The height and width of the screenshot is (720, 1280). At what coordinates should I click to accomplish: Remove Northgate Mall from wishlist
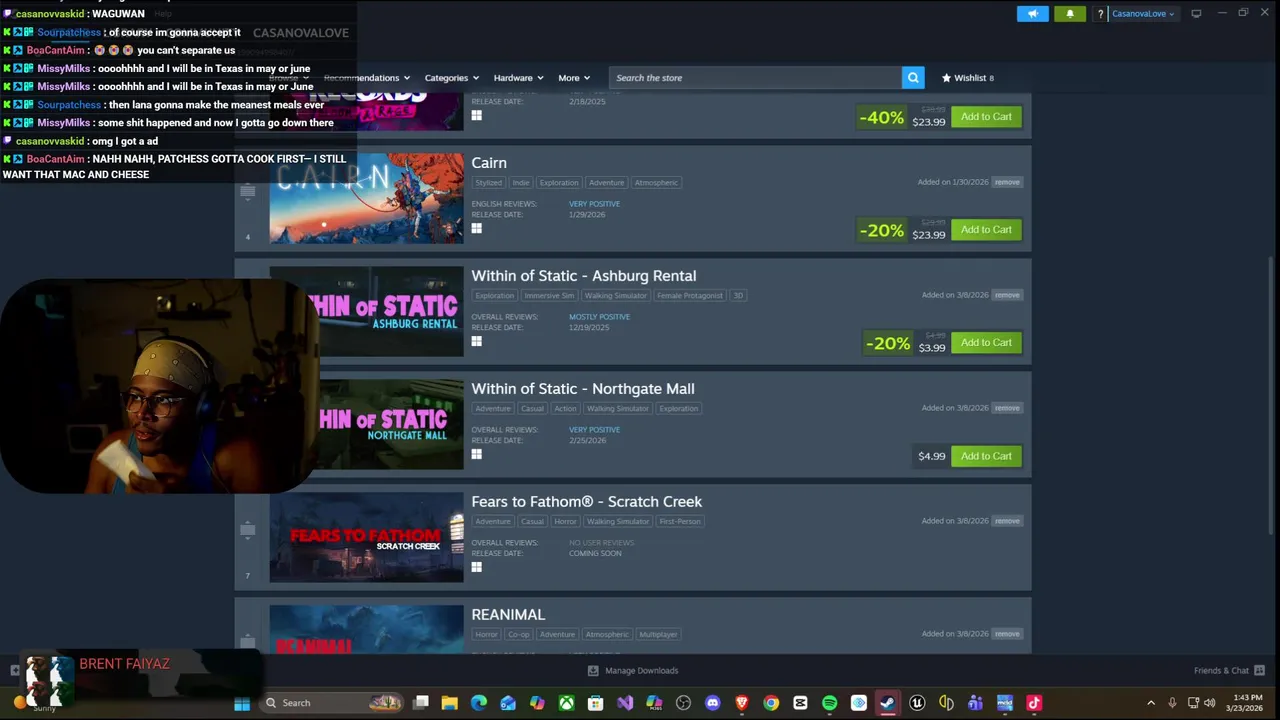point(1007,408)
